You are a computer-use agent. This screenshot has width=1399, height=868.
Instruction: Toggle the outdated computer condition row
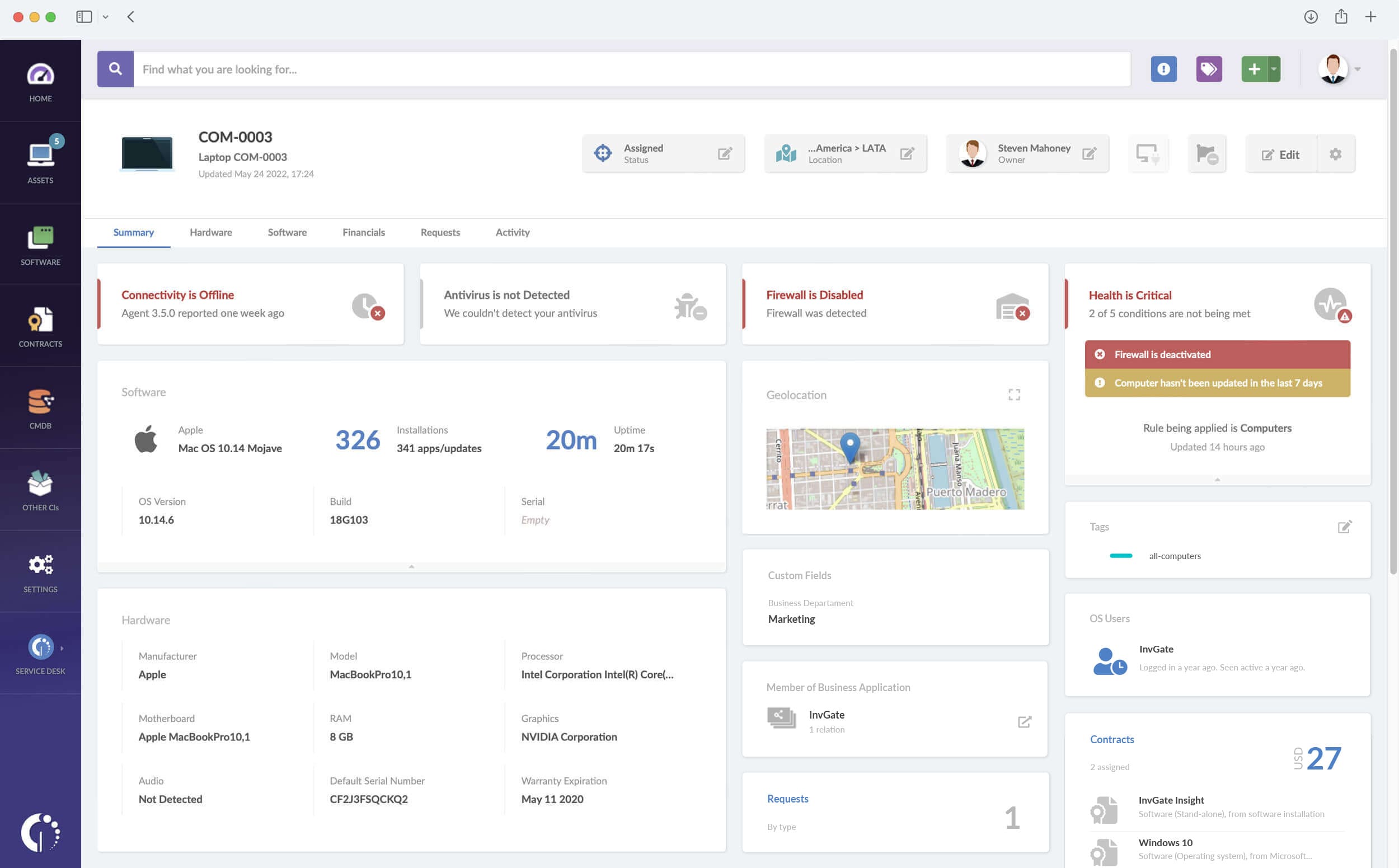1218,382
